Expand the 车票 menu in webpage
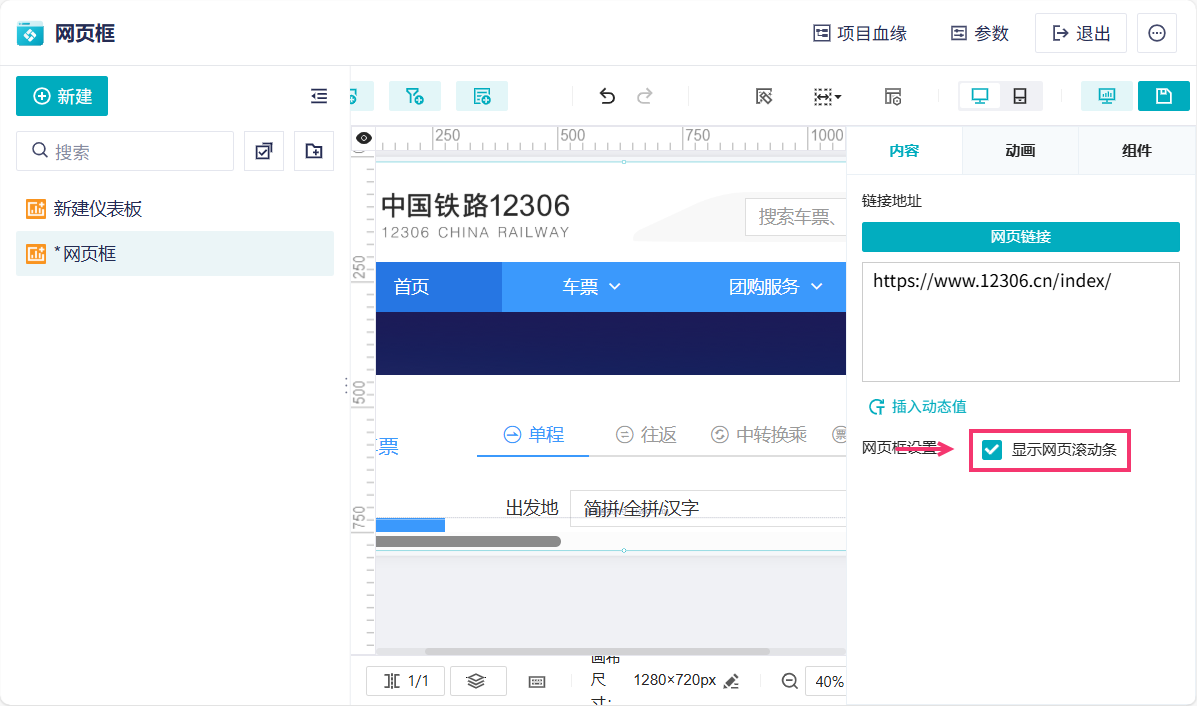This screenshot has height=706, width=1197. pyautogui.click(x=592, y=287)
